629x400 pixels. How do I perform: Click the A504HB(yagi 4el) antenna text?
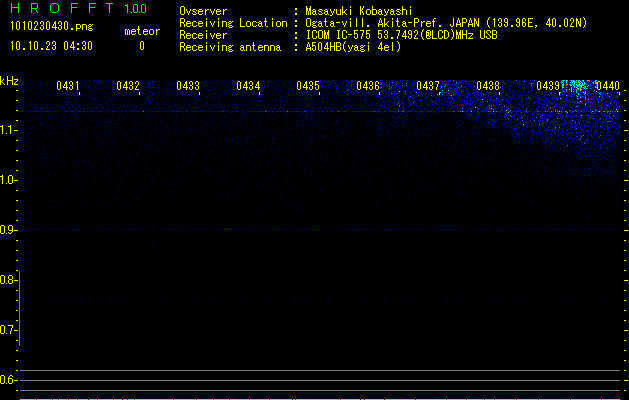click(x=353, y=47)
